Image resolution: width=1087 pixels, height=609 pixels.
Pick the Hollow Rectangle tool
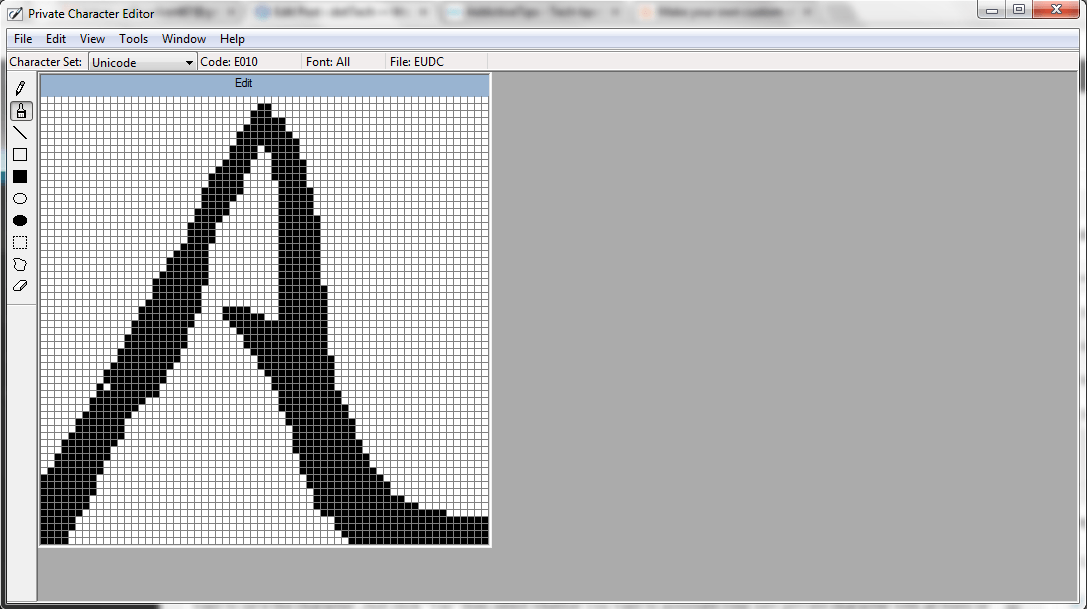pos(20,155)
